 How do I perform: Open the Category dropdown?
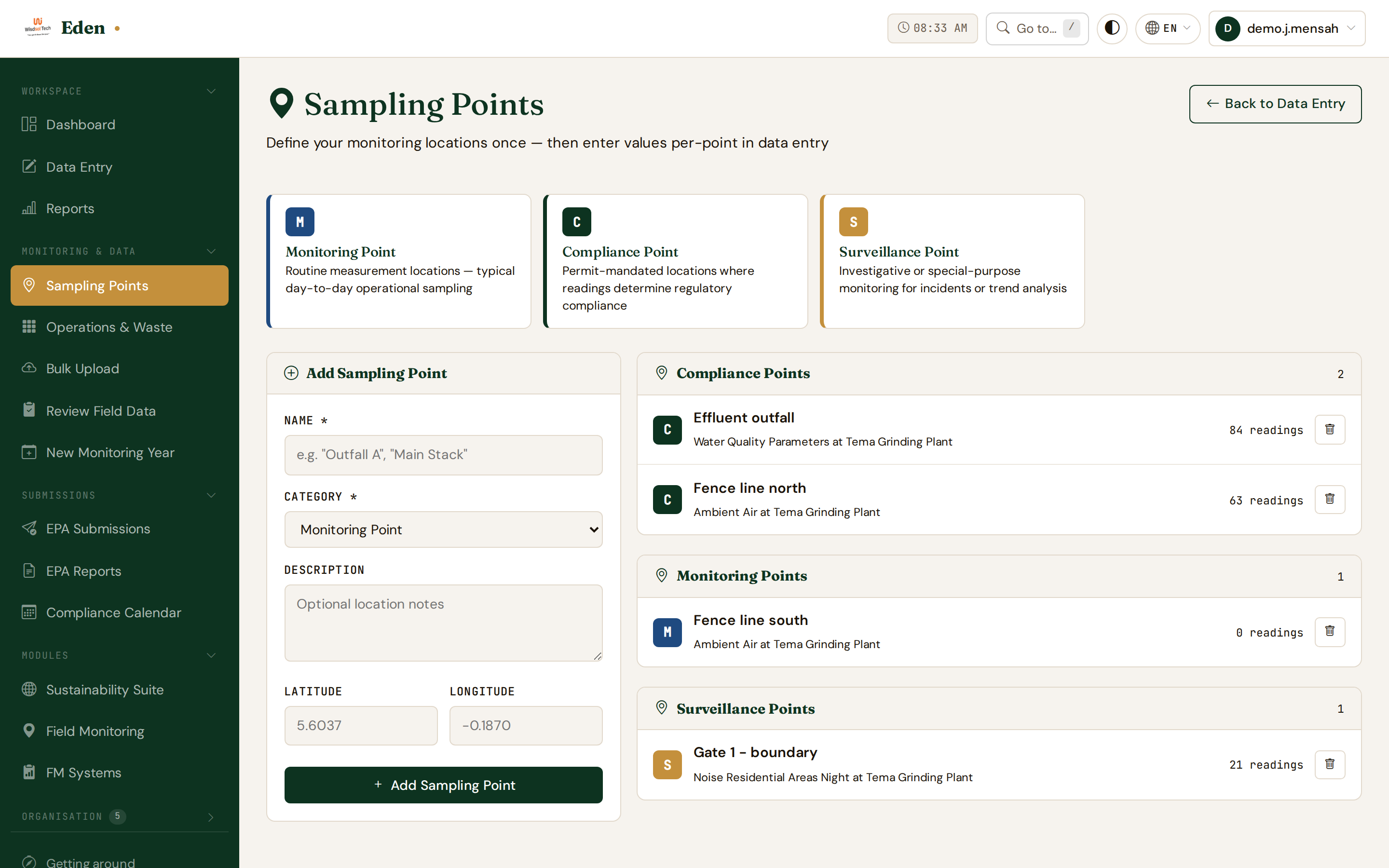click(x=443, y=529)
